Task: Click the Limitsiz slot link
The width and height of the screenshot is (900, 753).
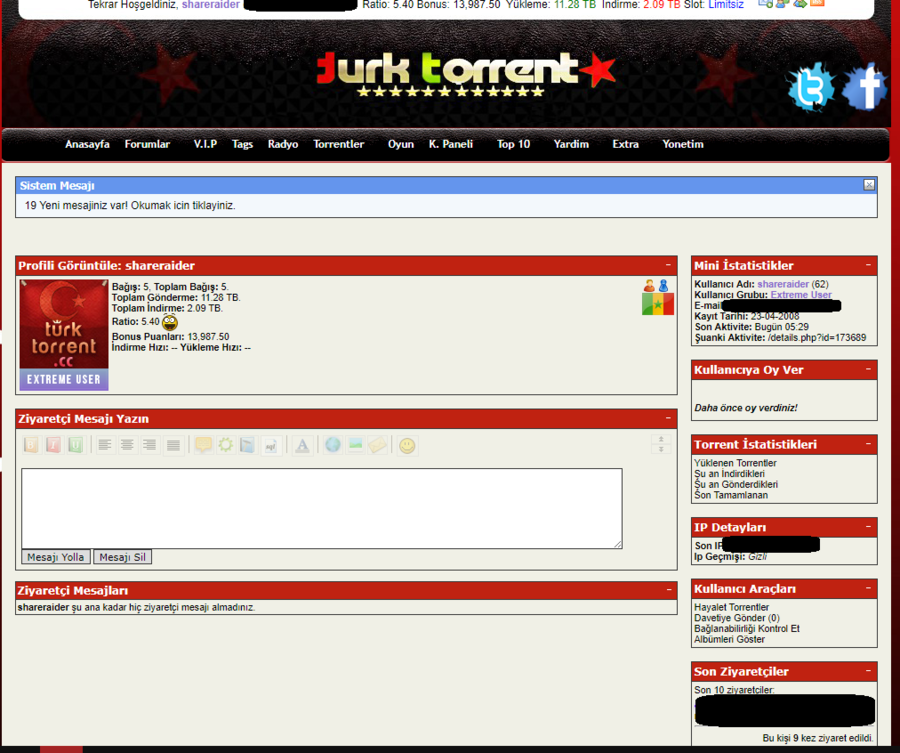Action: point(726,5)
